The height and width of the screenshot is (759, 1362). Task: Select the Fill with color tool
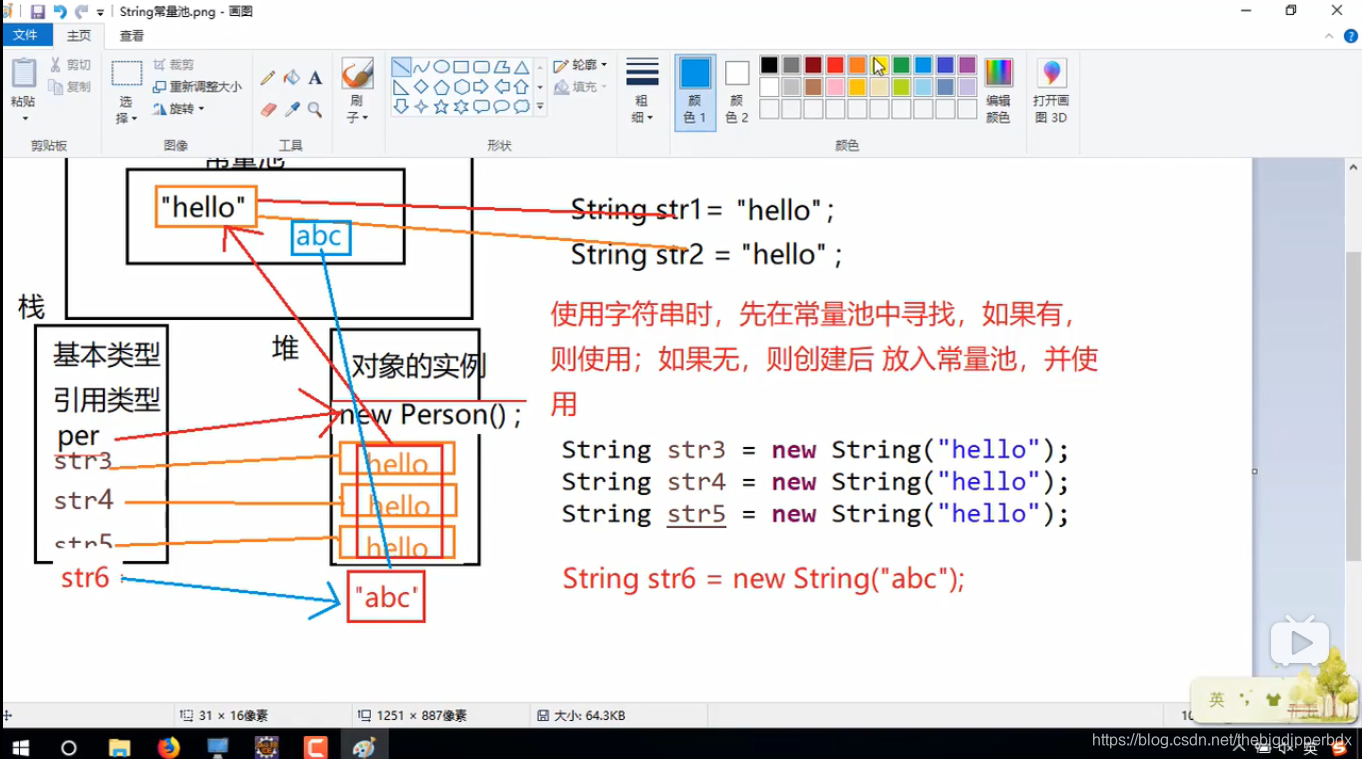291,78
